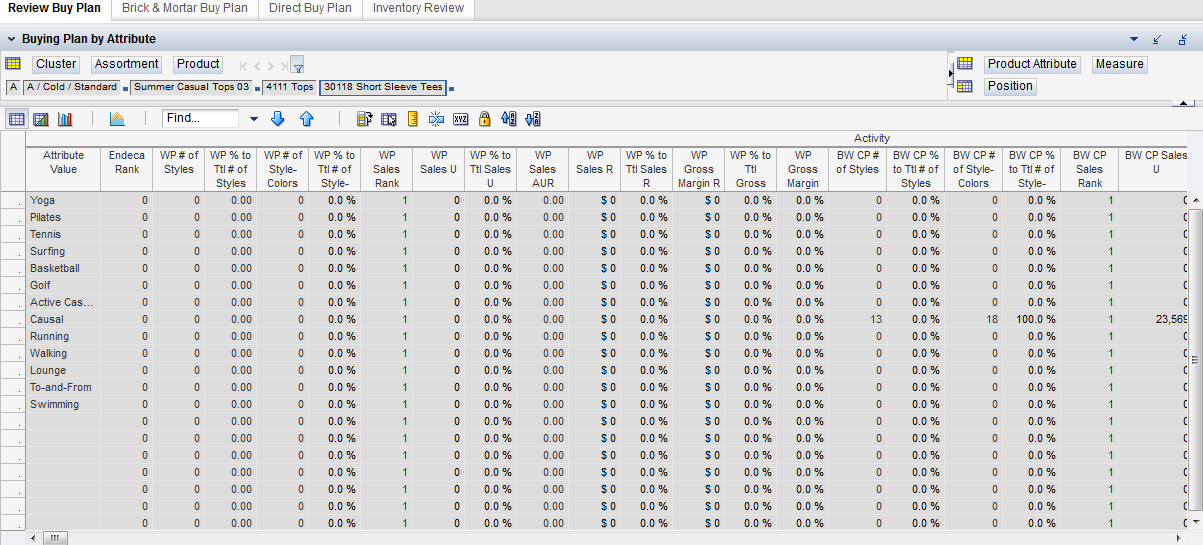Click the vertical scrollbar thumb
The image size is (1203, 545).
(x=1196, y=361)
